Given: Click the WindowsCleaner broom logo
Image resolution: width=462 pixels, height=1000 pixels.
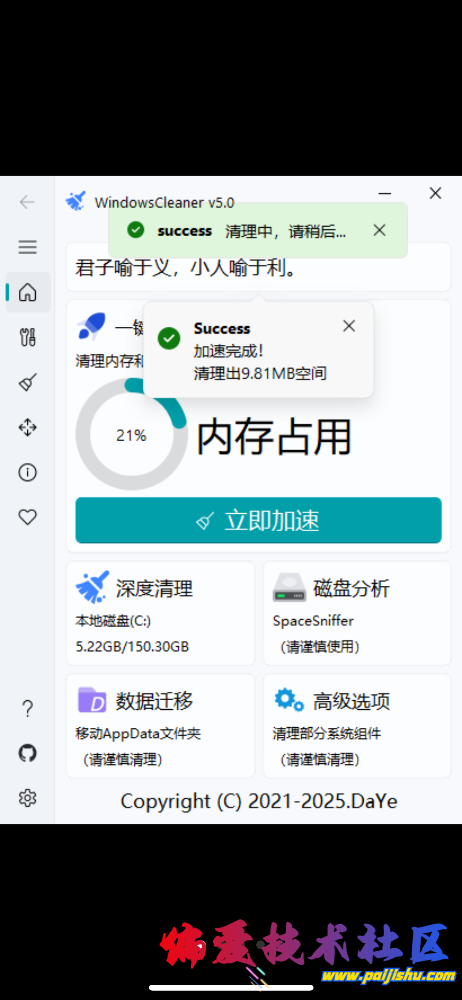Looking at the screenshot, I should (x=75, y=201).
